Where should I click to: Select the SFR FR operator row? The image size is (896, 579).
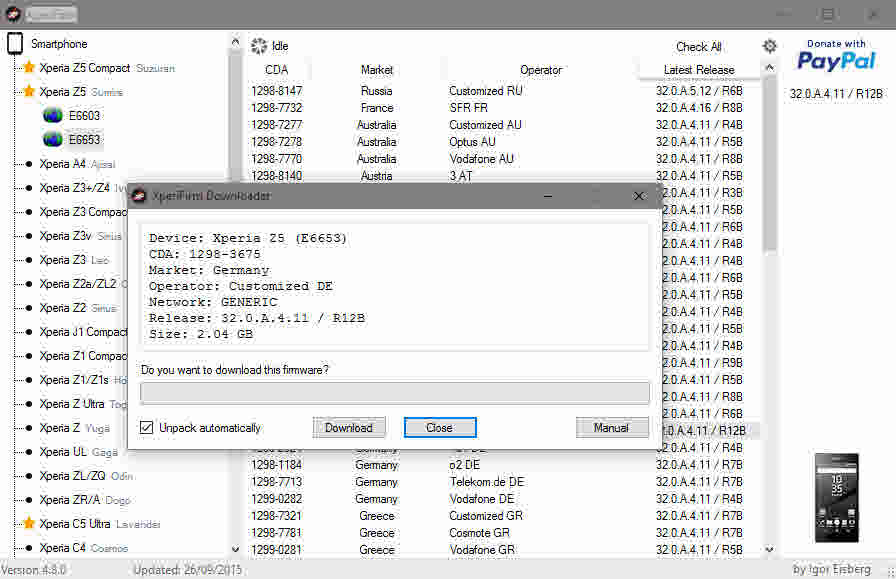[x=504, y=108]
